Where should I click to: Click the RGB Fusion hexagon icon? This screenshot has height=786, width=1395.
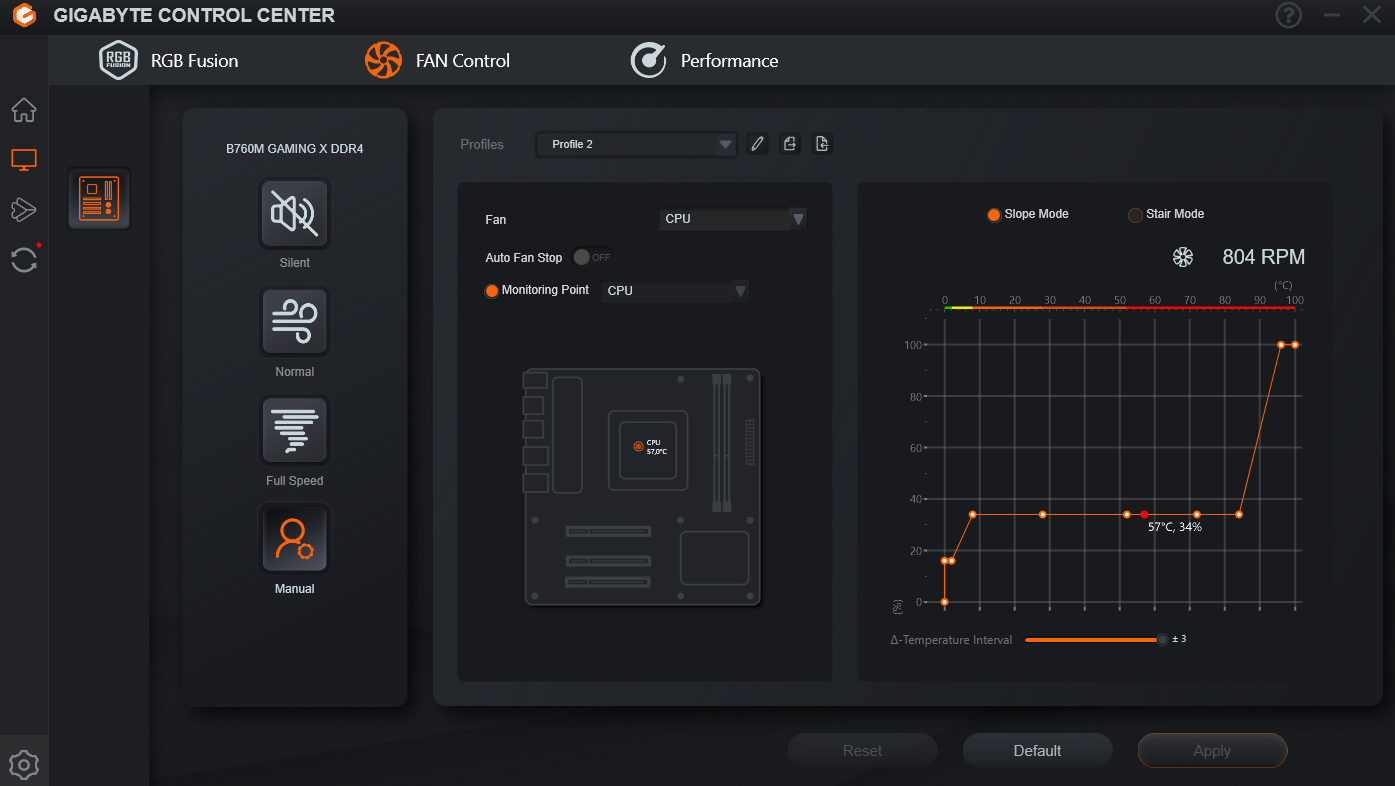118,60
